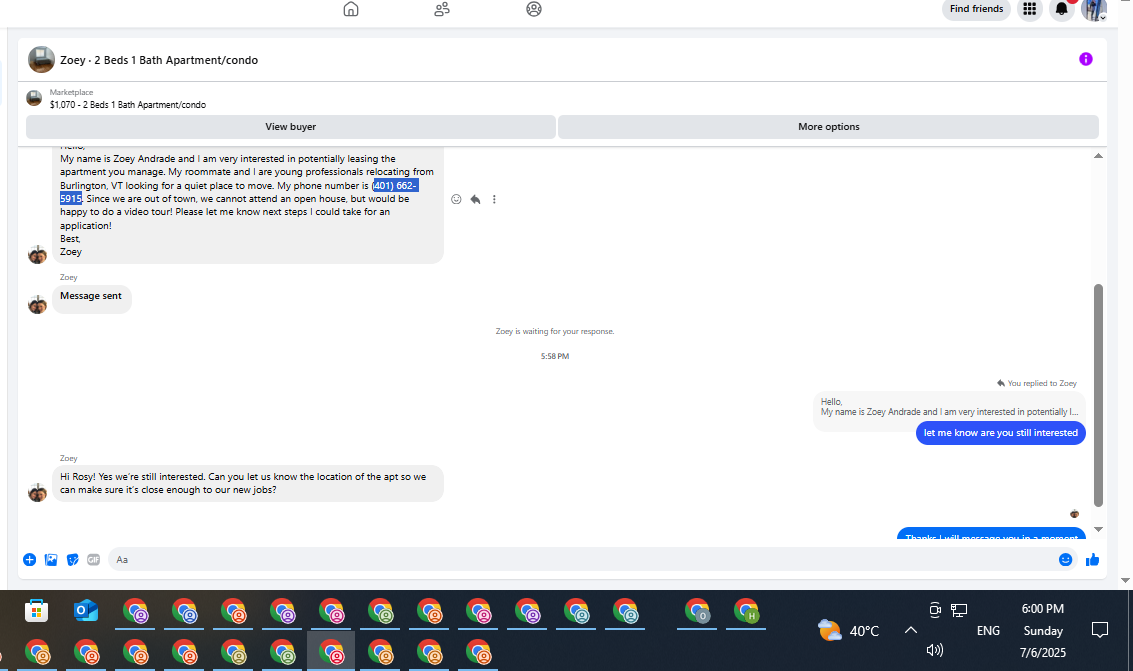Open Windows notification center icon

click(1099, 631)
